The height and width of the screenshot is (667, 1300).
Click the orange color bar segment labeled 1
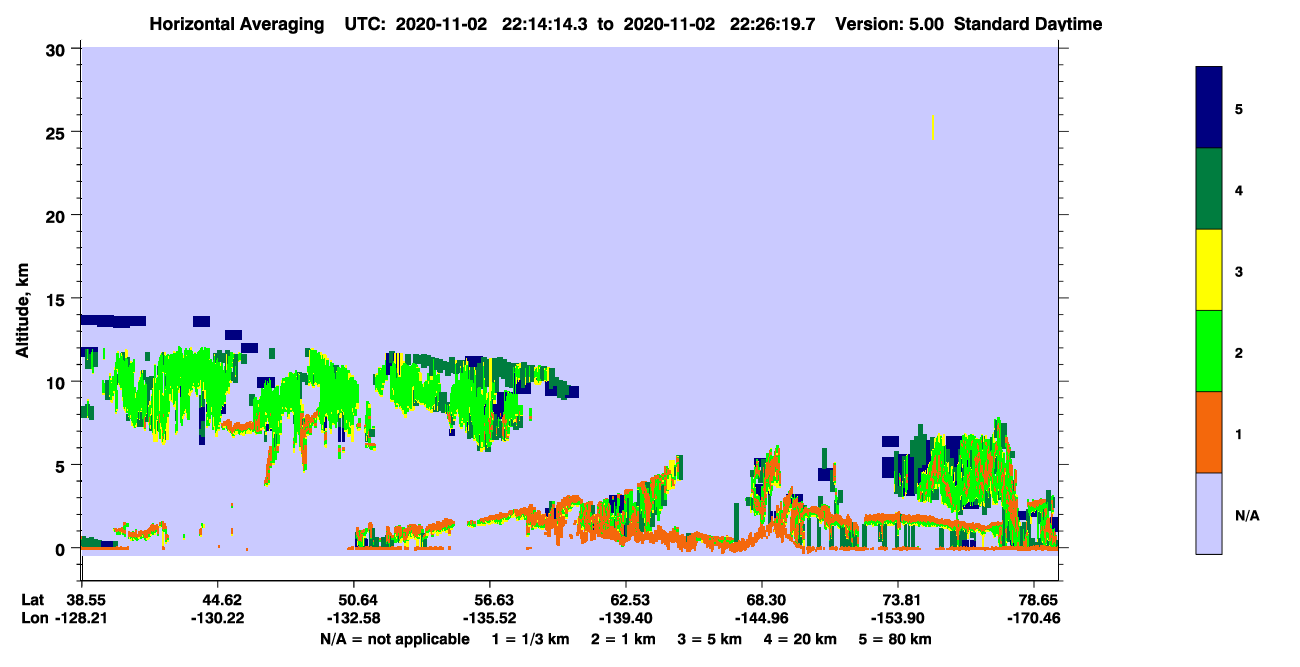[1209, 432]
